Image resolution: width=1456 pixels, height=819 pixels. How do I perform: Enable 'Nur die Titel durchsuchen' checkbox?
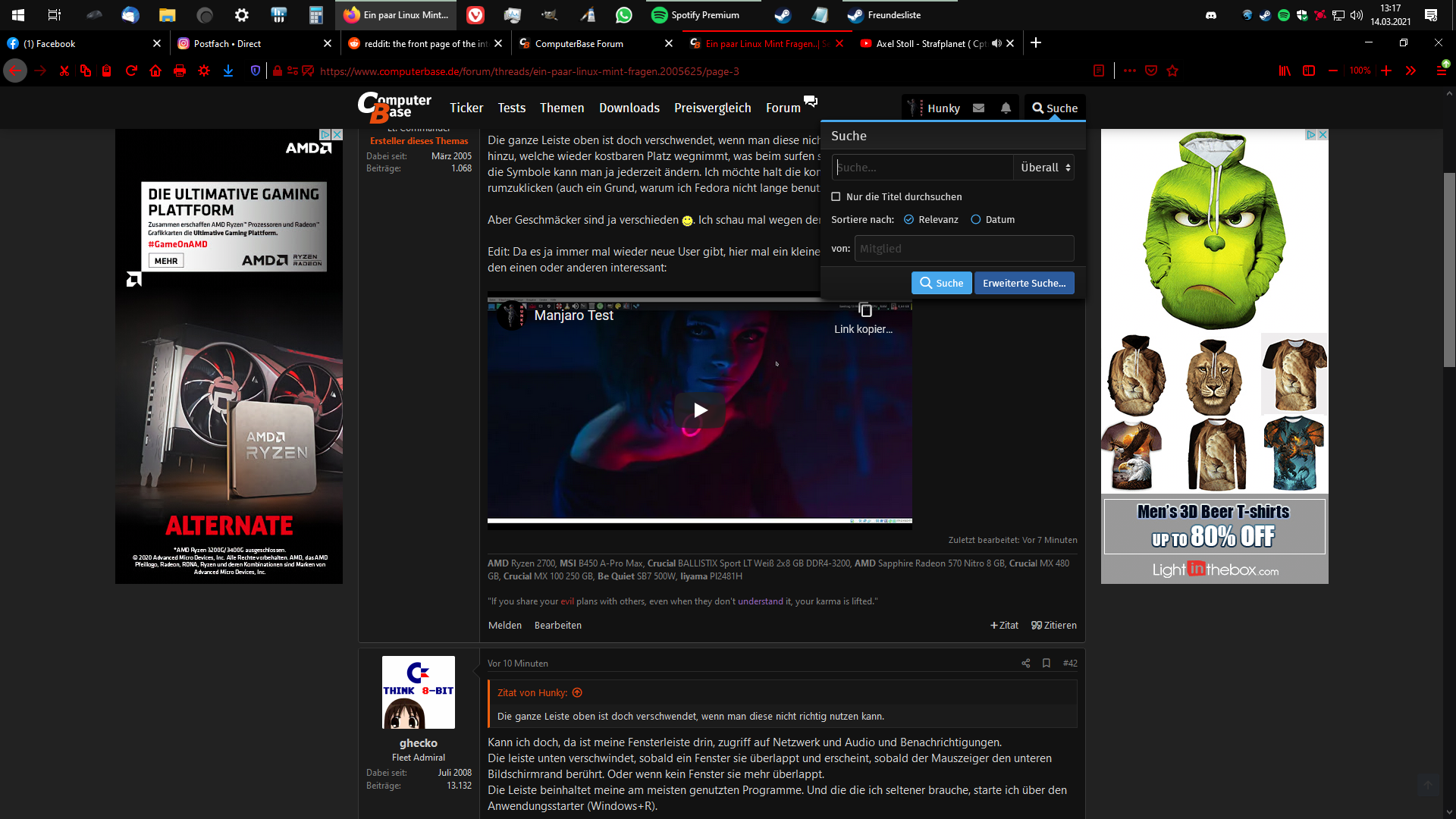tap(836, 197)
